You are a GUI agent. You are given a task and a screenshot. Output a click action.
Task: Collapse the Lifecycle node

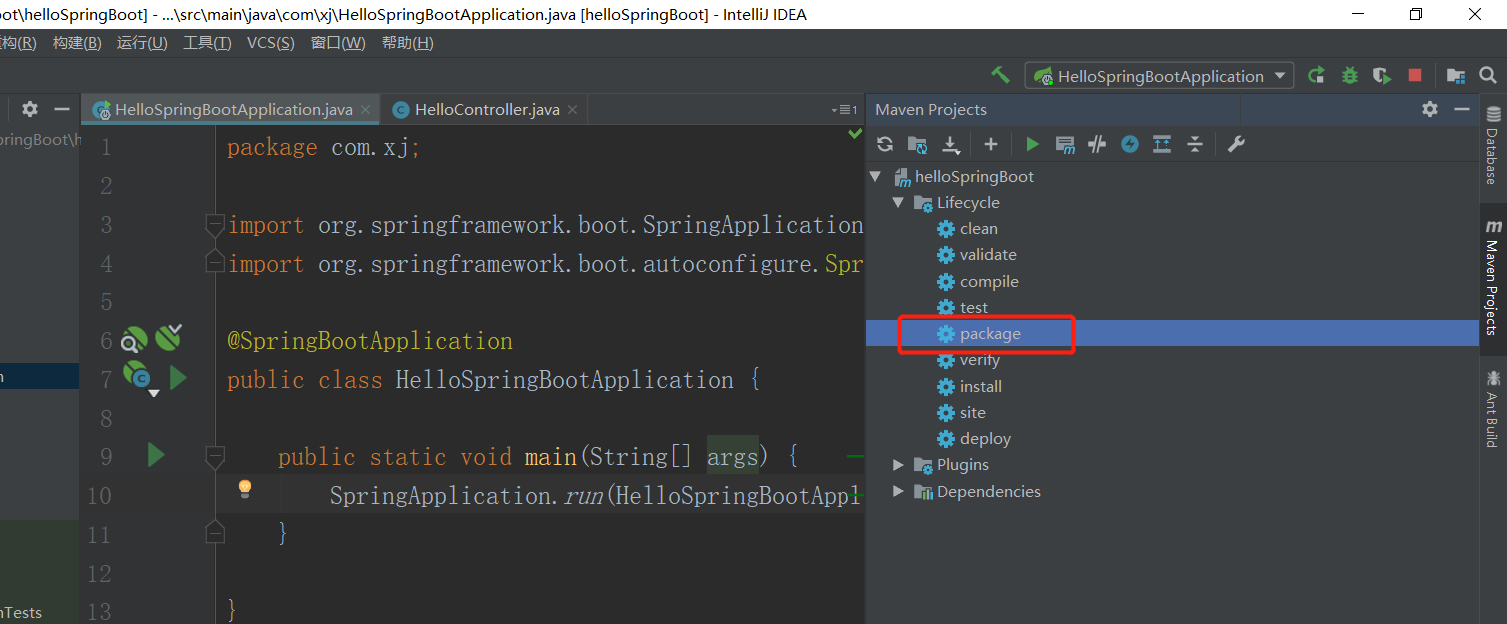tap(897, 203)
